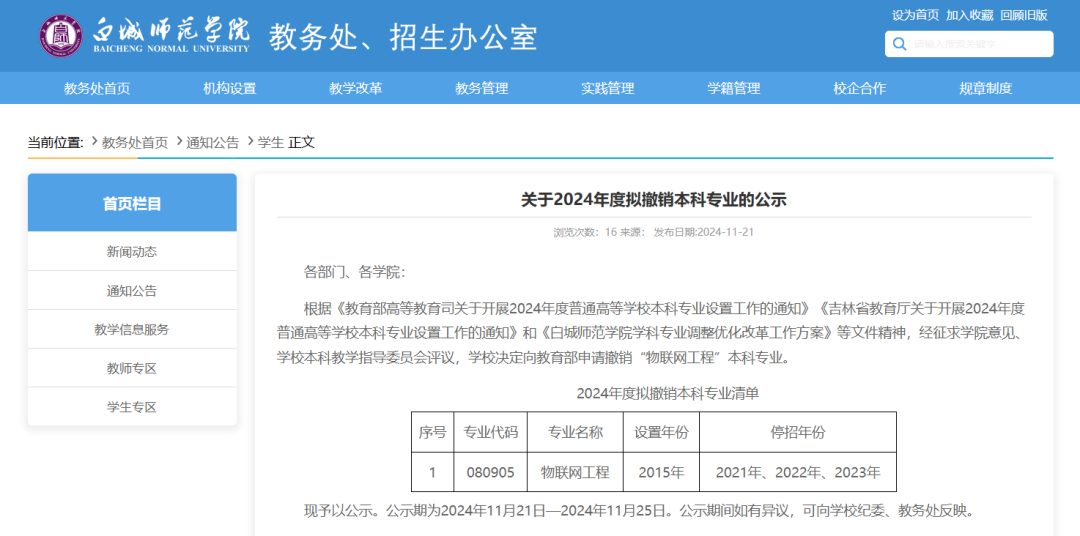
Task: Open 规章制度 menu item
Action: point(986,88)
